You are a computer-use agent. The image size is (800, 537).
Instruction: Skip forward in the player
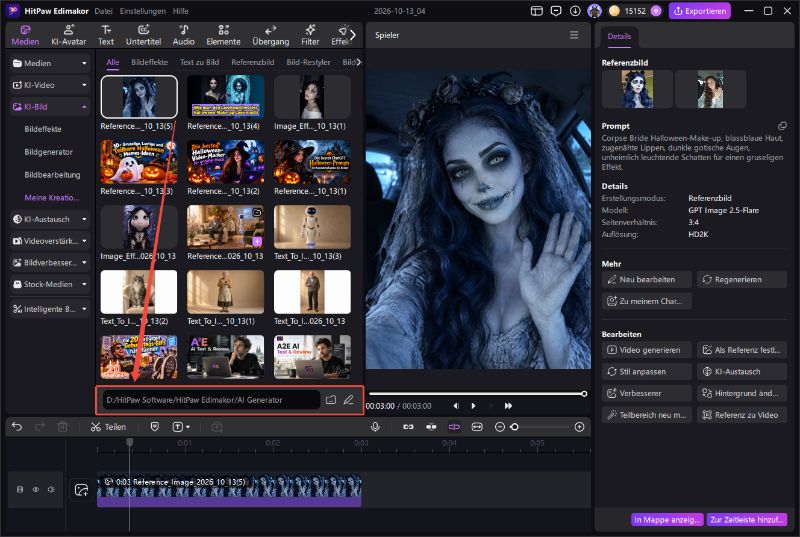(508, 406)
